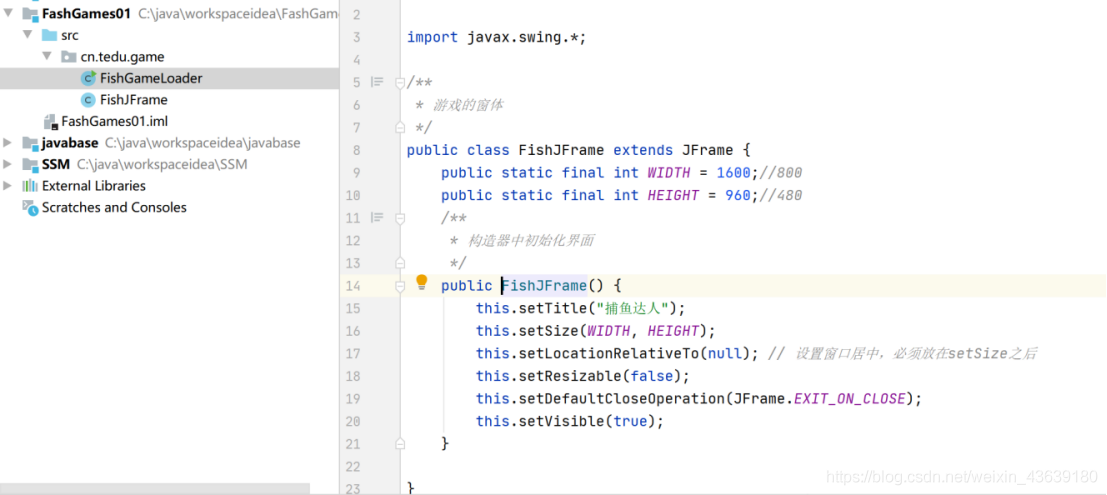The height and width of the screenshot is (495, 1107).
Task: Click setDefaultCloseOperation method call
Action: (621, 399)
